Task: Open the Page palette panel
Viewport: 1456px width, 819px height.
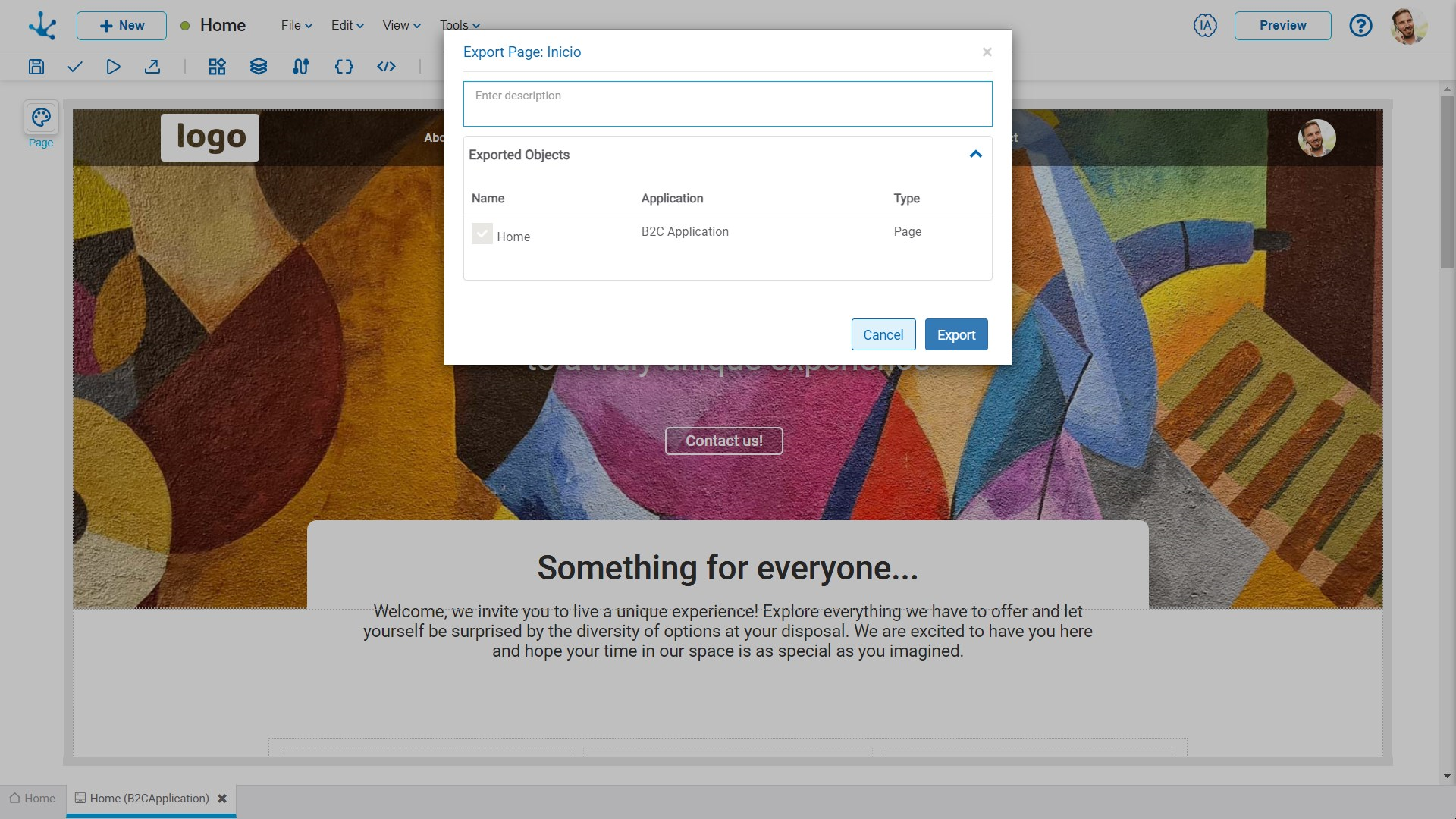Action: pos(41,118)
